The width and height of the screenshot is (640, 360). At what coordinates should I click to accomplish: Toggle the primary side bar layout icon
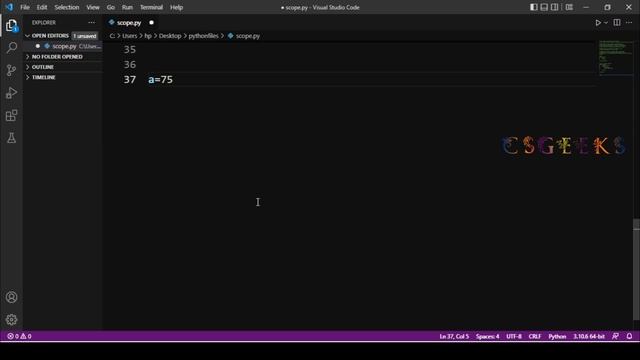tap(533, 7)
